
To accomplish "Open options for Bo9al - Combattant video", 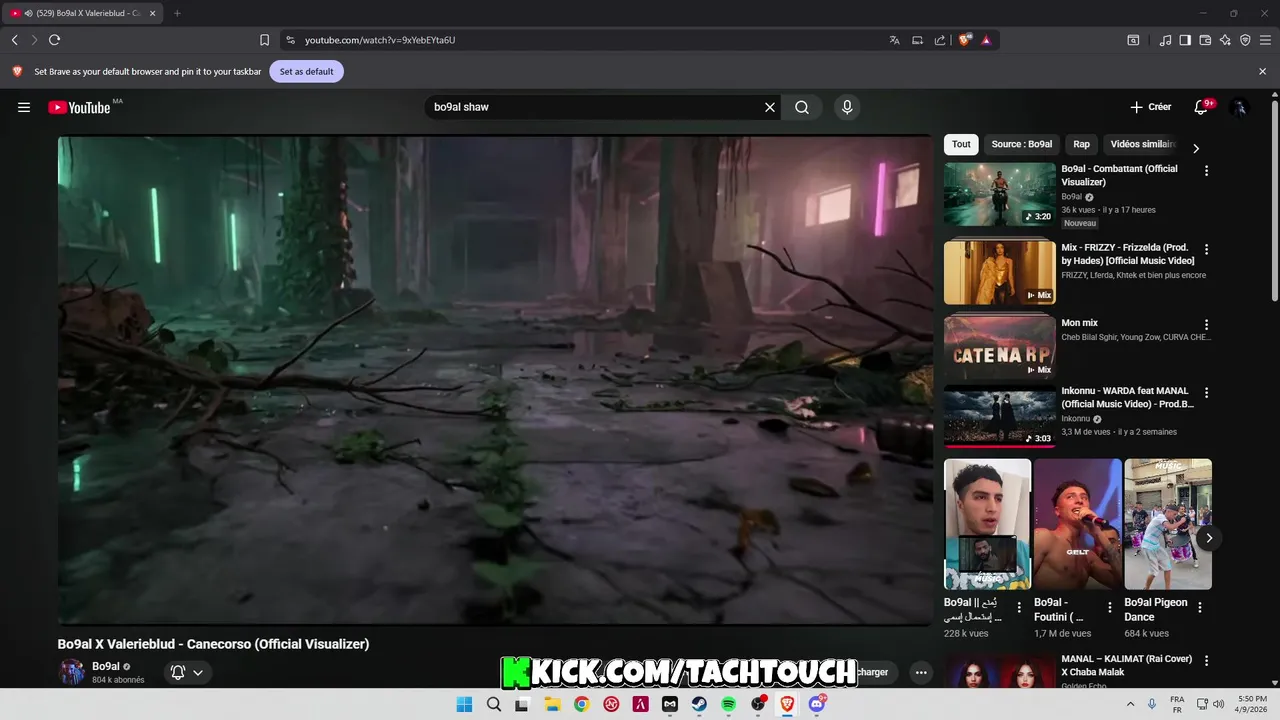I will click(1206, 171).
